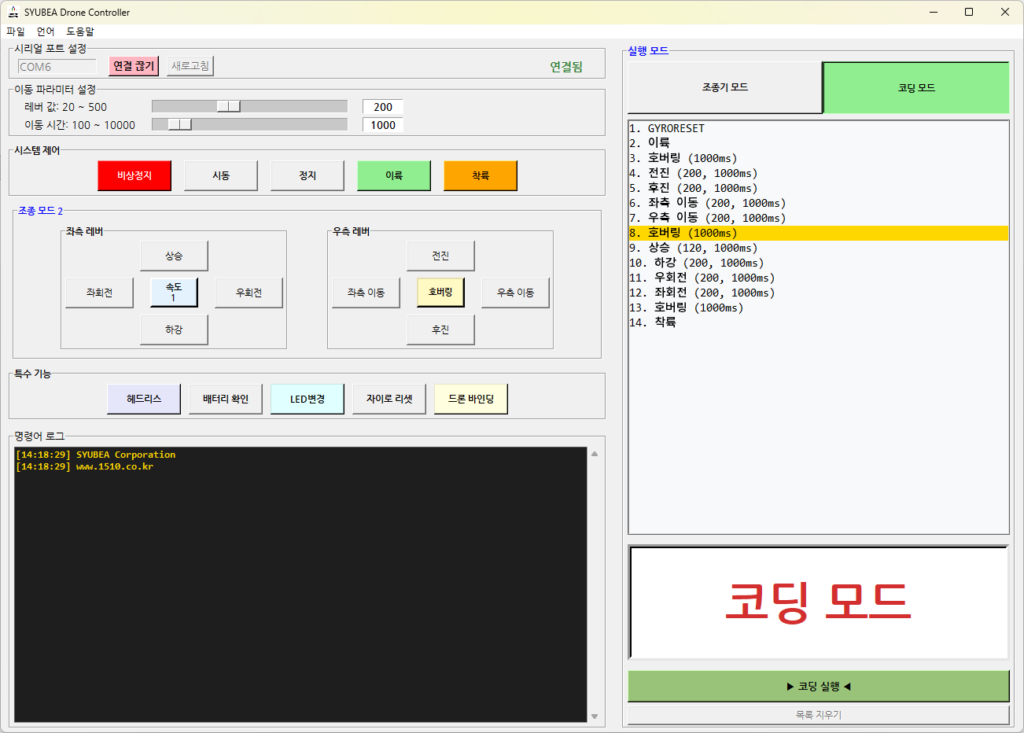Viewport: 1024px width, 733px height.
Task: Toggle the 헤드리스 headless mode button
Action: click(144, 399)
